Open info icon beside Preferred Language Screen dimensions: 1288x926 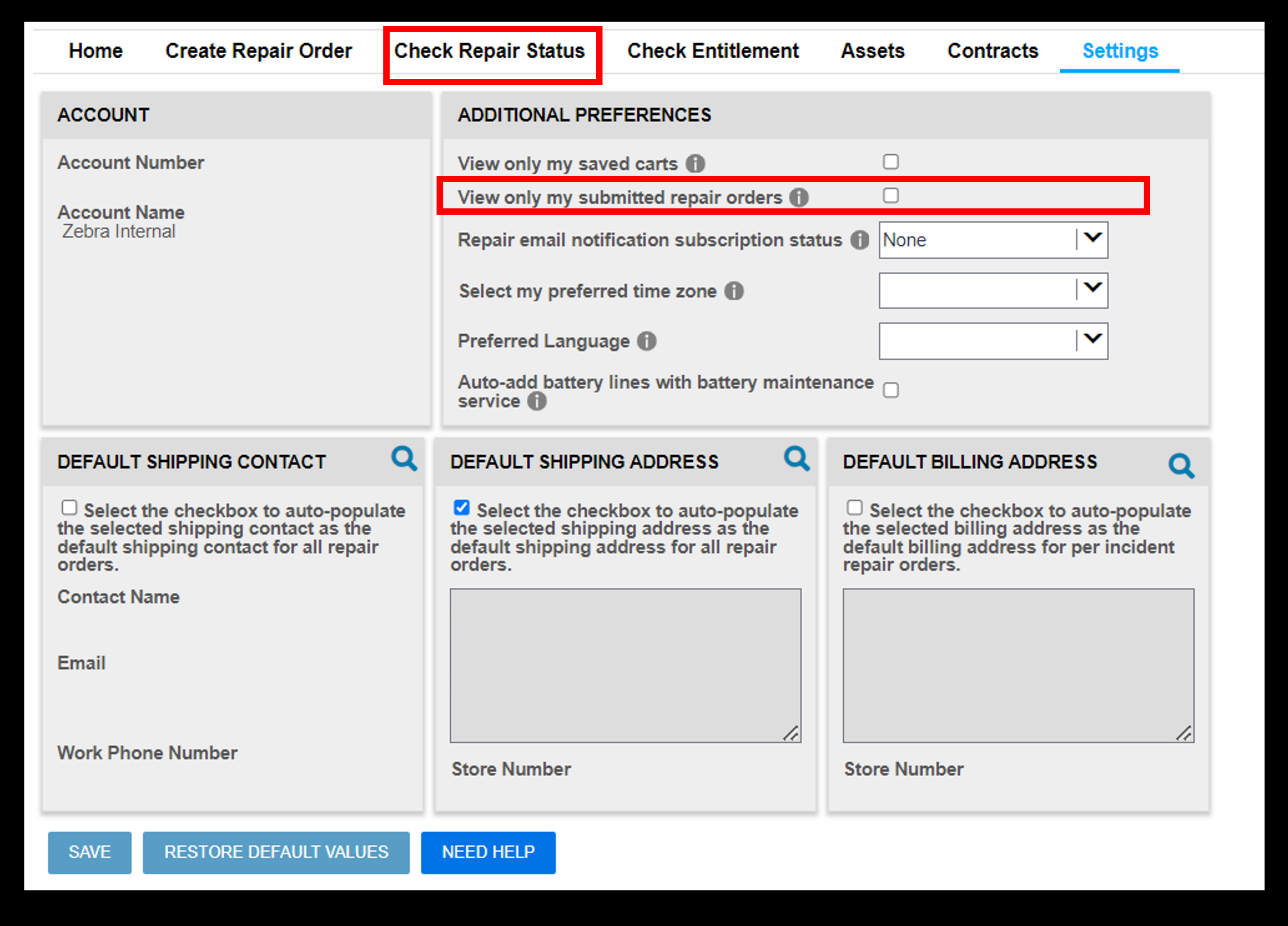646,341
